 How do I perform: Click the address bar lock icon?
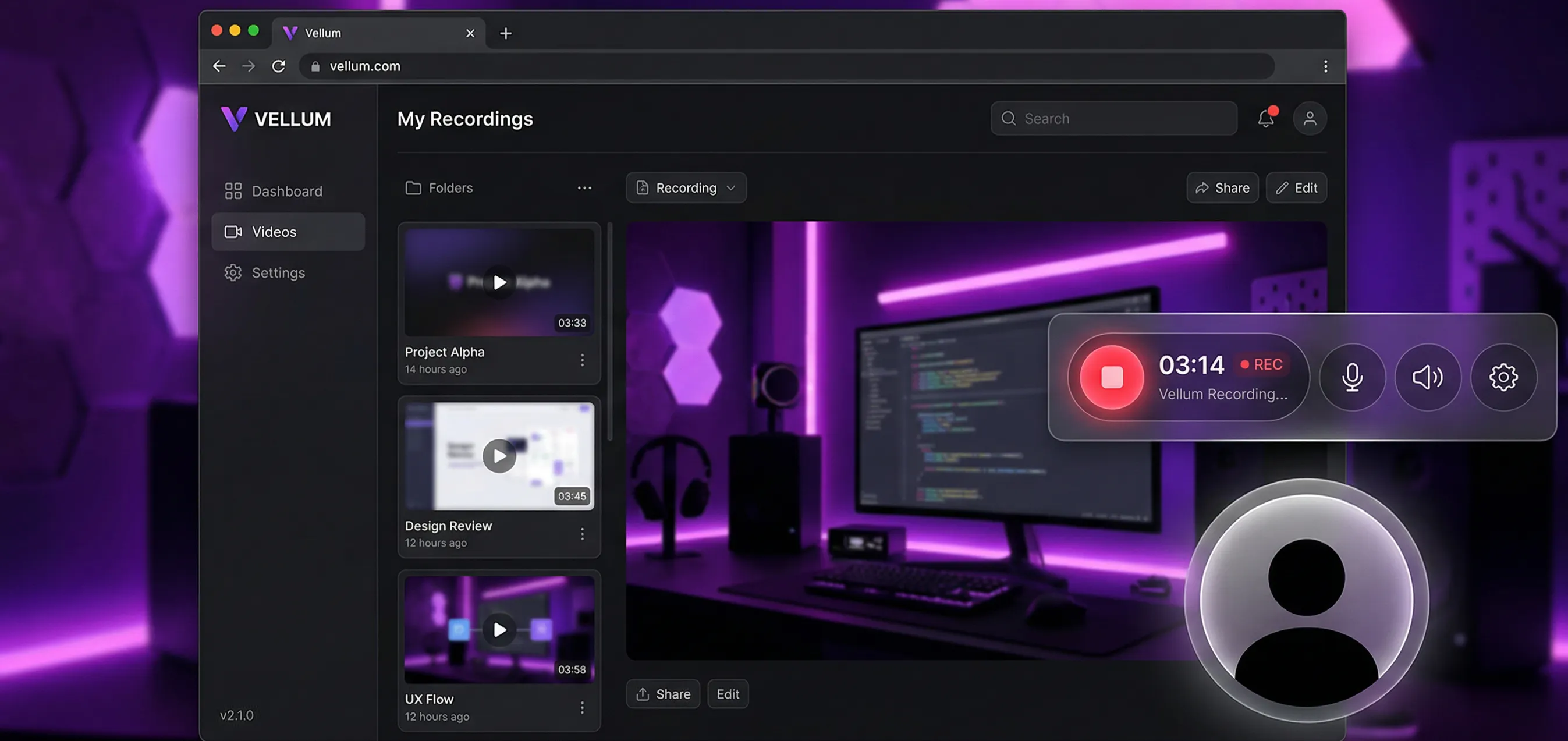[x=315, y=66]
